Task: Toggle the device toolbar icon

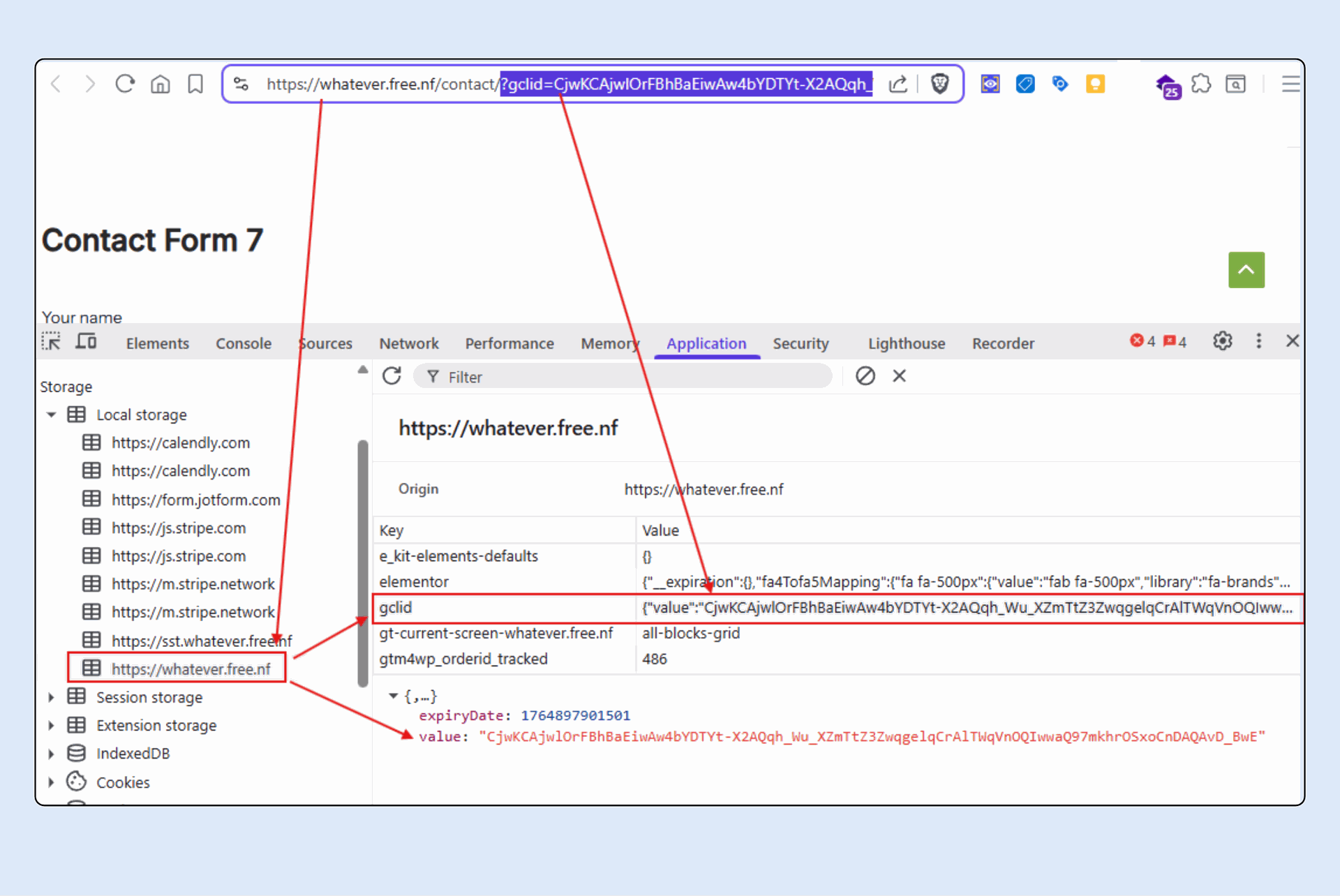Action: (87, 342)
